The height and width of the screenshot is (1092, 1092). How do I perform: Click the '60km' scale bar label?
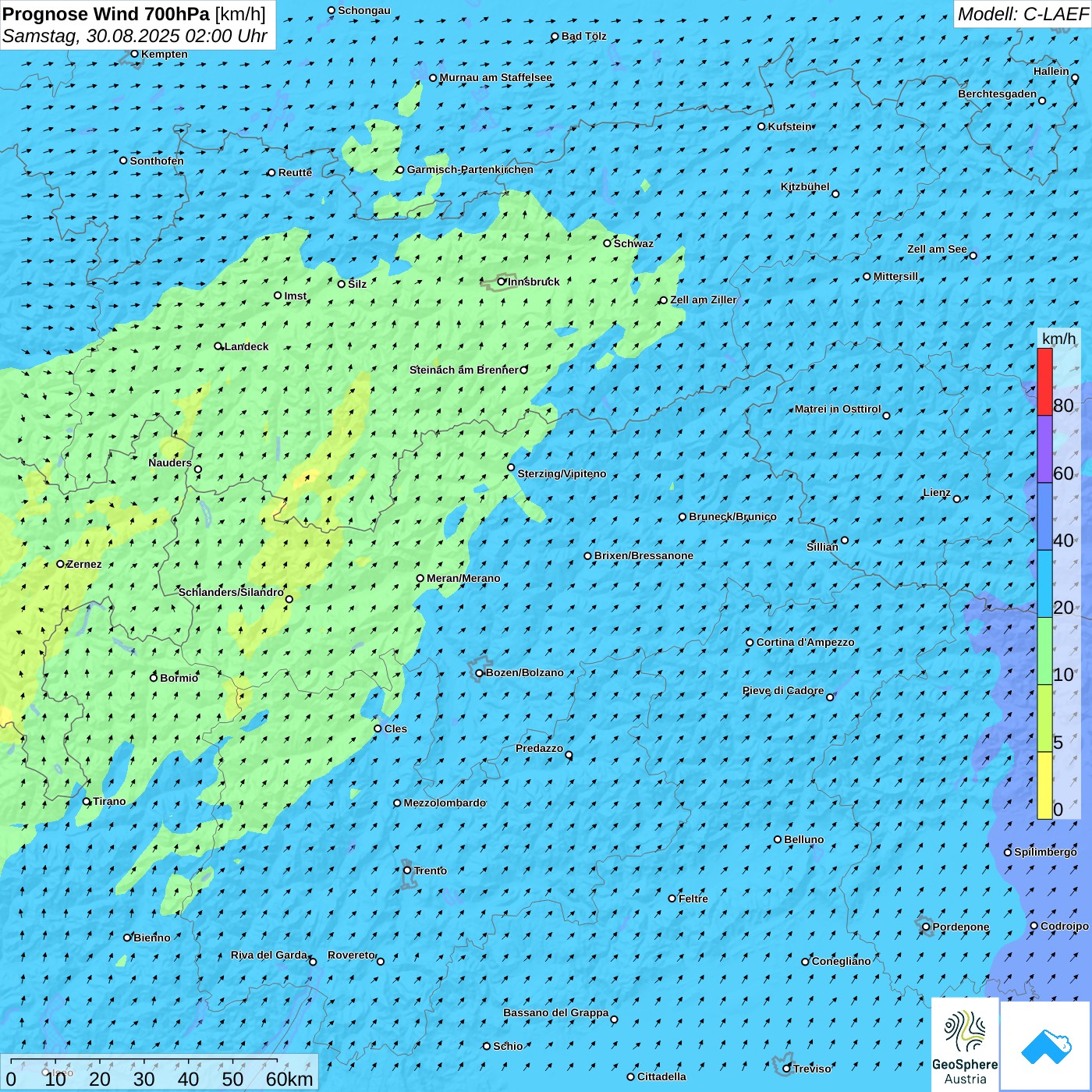coord(289,1079)
